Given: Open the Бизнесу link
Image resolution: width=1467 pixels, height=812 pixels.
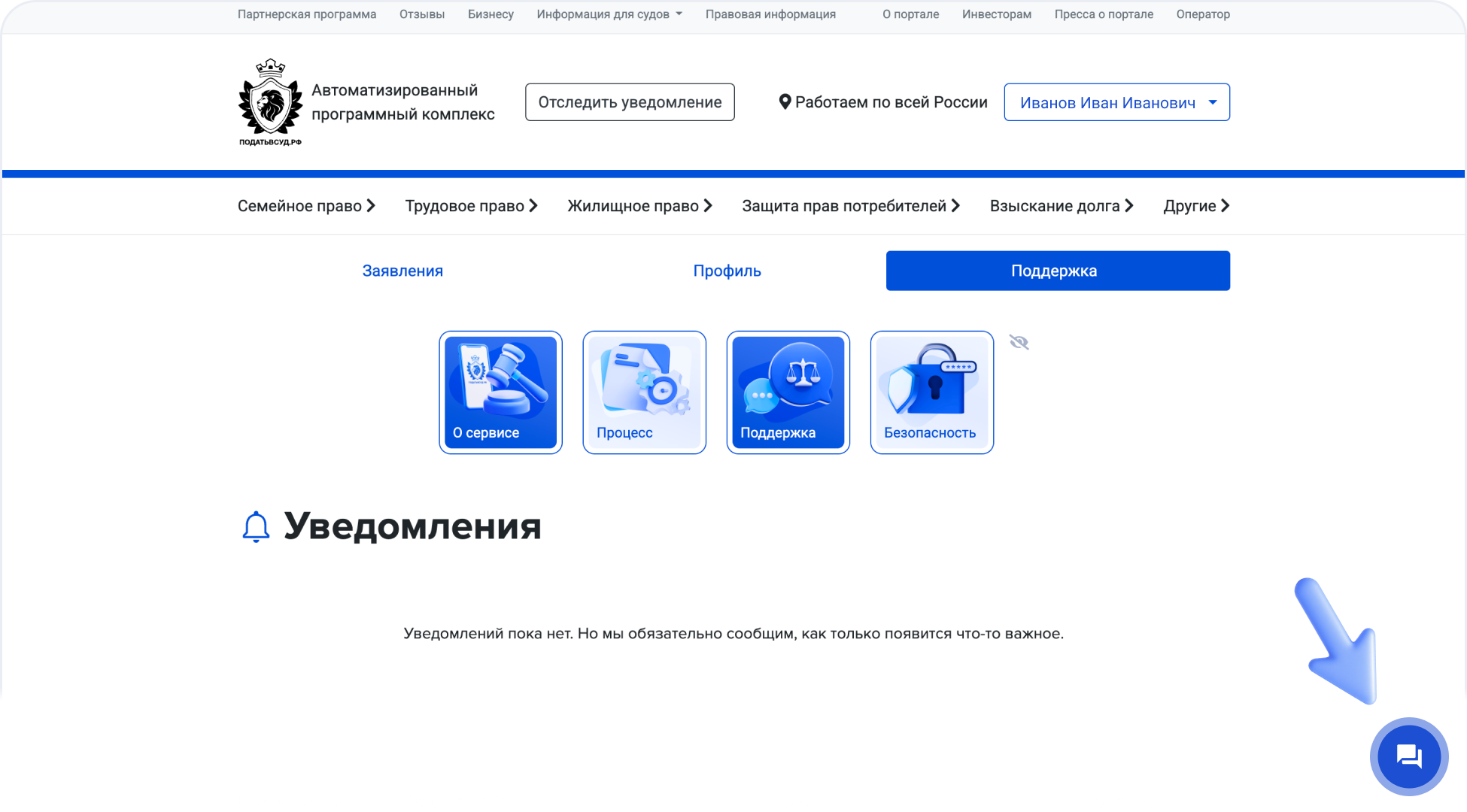Looking at the screenshot, I should tap(491, 14).
